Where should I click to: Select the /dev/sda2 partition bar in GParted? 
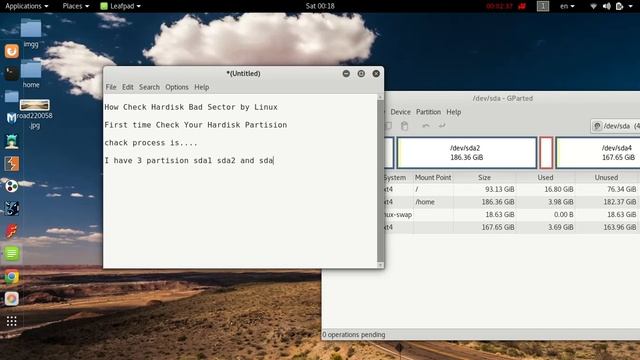[467, 153]
